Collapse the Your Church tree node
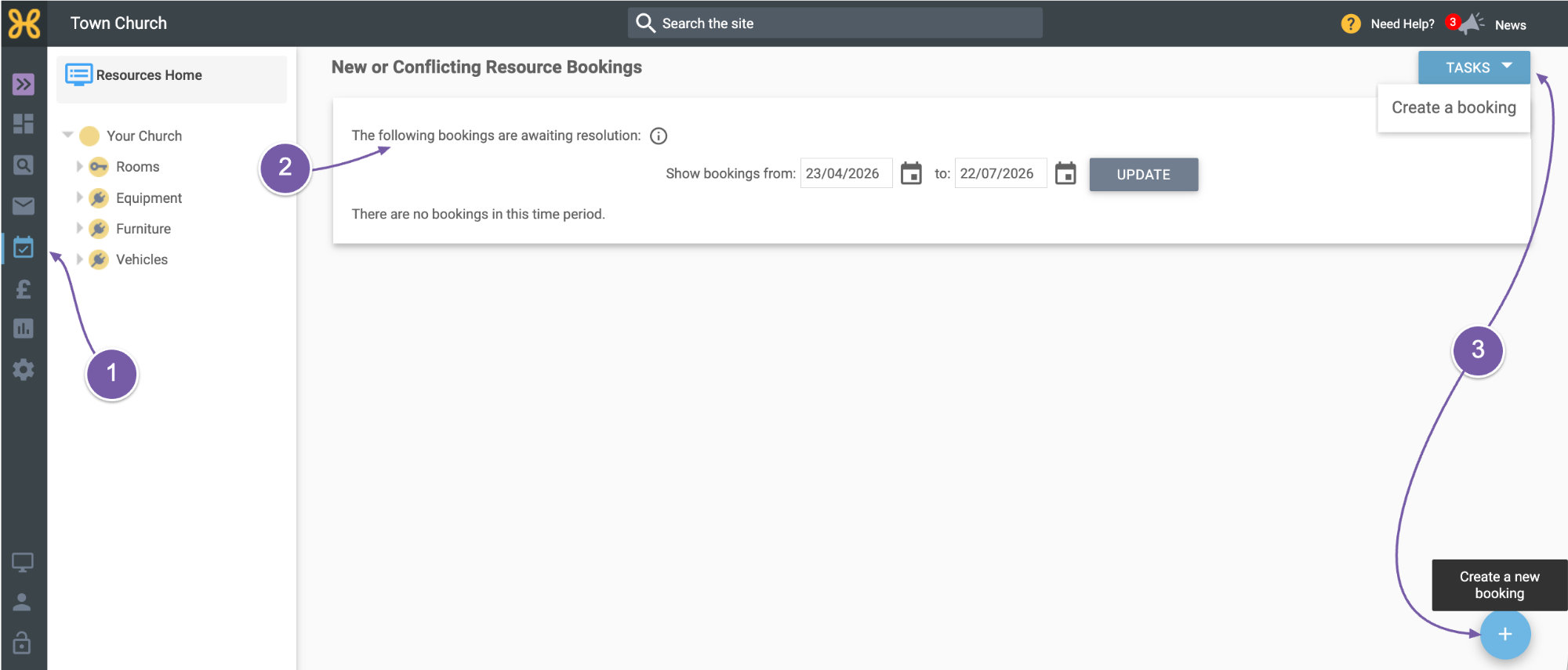 pos(68,135)
